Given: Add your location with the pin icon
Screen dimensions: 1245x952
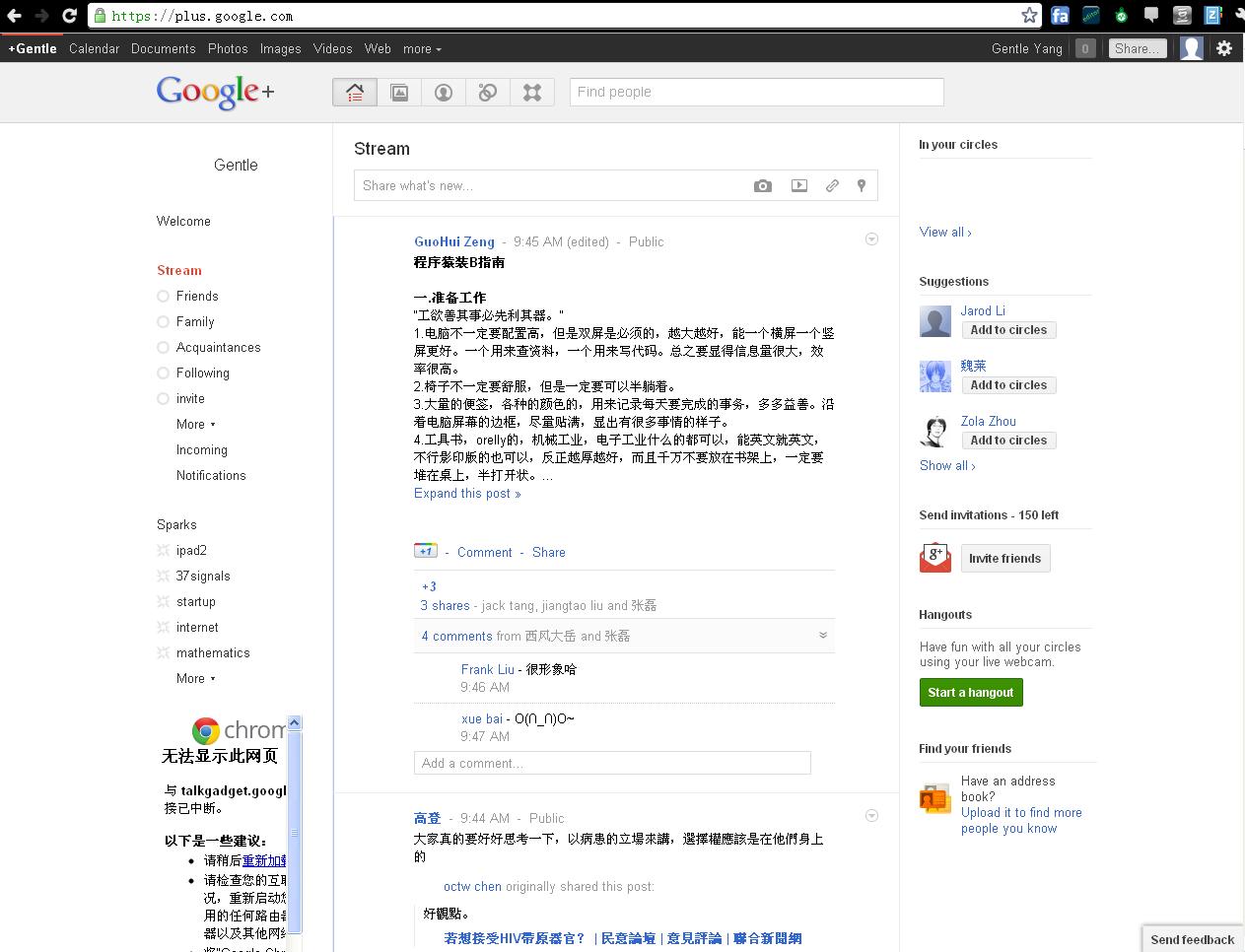Looking at the screenshot, I should pos(861,185).
